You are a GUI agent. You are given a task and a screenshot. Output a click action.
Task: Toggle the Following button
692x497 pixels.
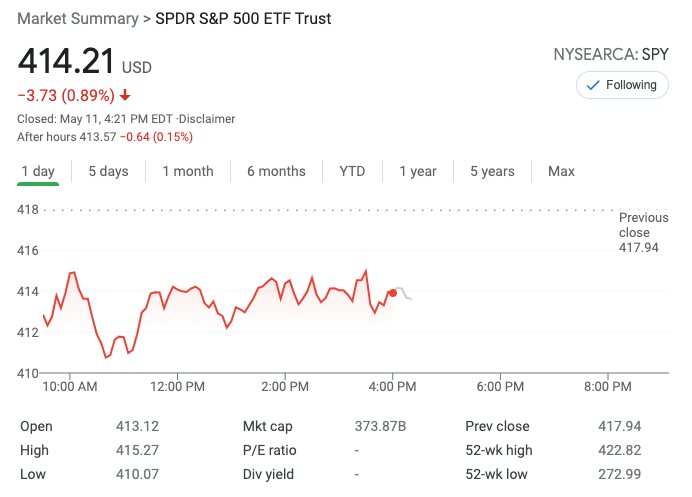(x=622, y=85)
